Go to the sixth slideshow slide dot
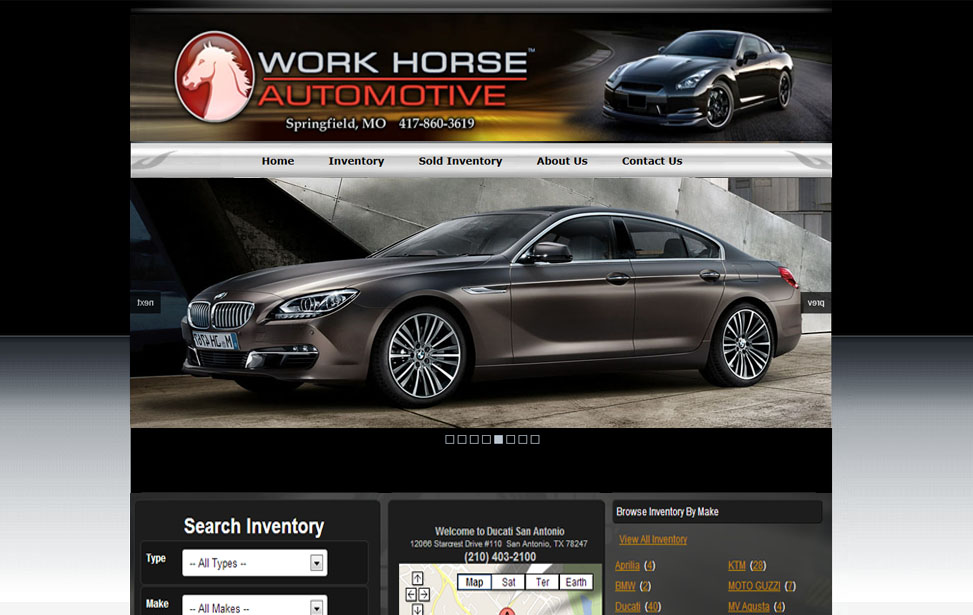The image size is (973, 615). pos(511,439)
